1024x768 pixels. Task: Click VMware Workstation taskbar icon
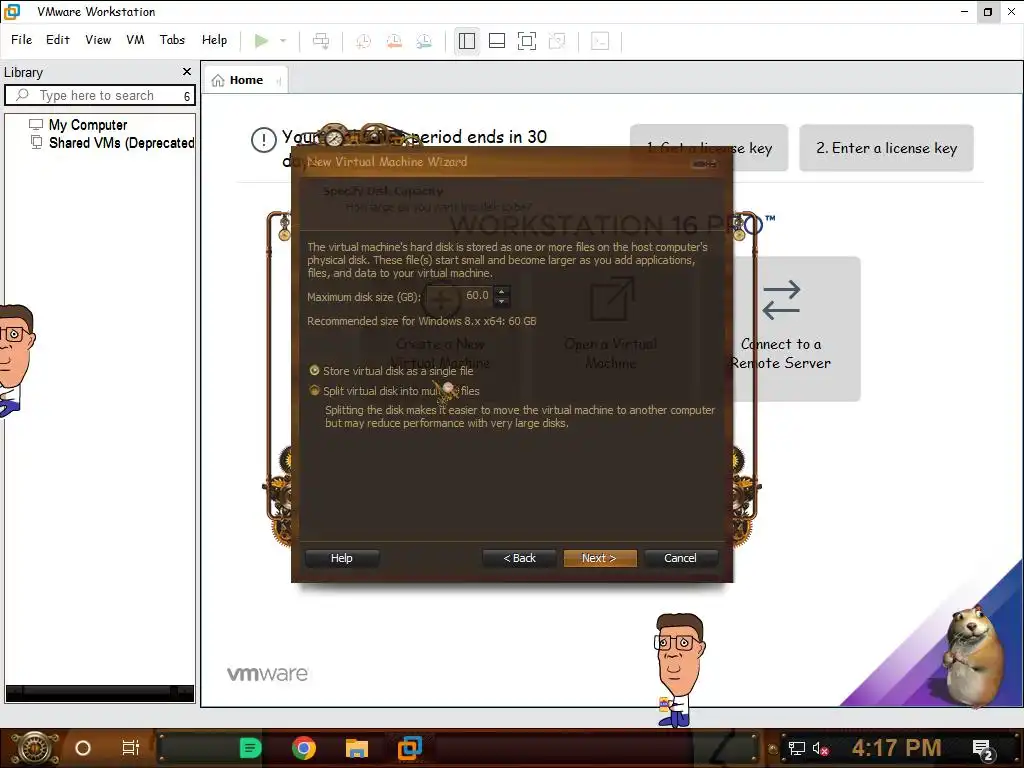(x=410, y=748)
